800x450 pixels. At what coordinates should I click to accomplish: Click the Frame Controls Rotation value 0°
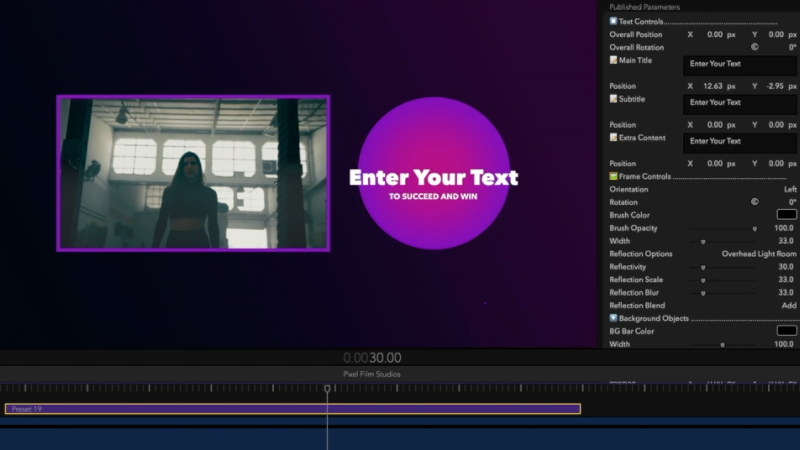792,202
